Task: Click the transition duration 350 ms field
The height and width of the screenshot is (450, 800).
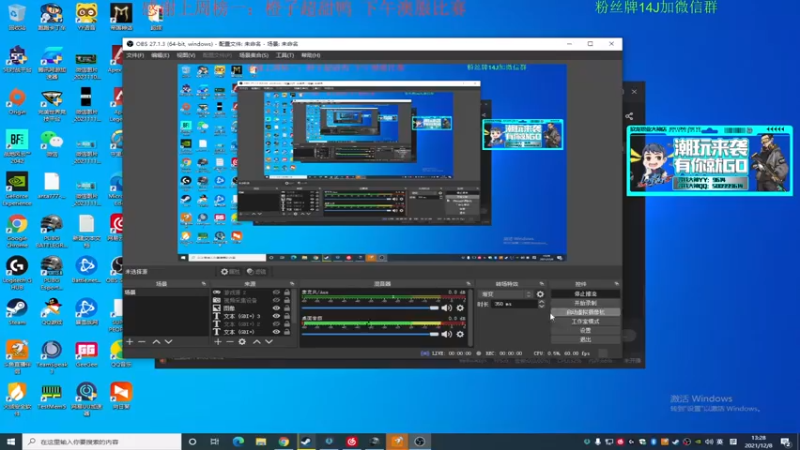Action: click(515, 304)
